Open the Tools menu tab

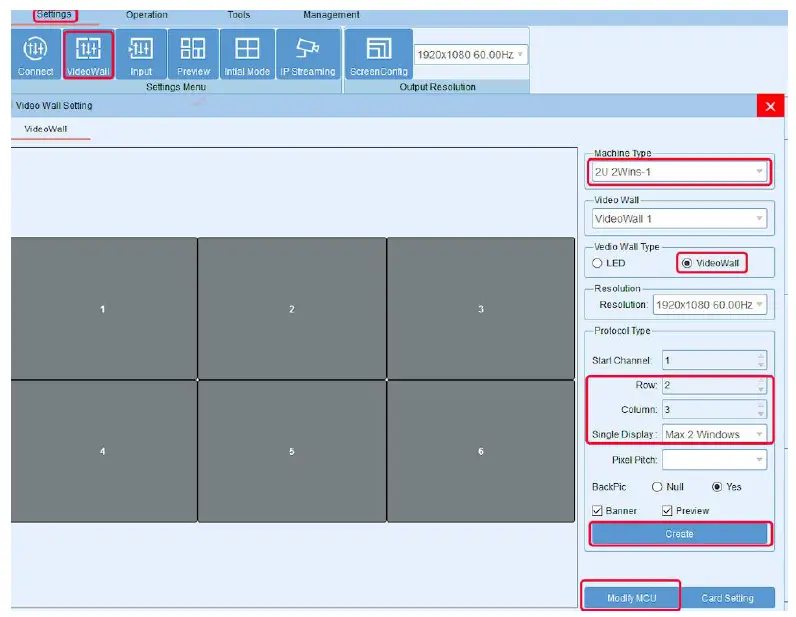239,15
